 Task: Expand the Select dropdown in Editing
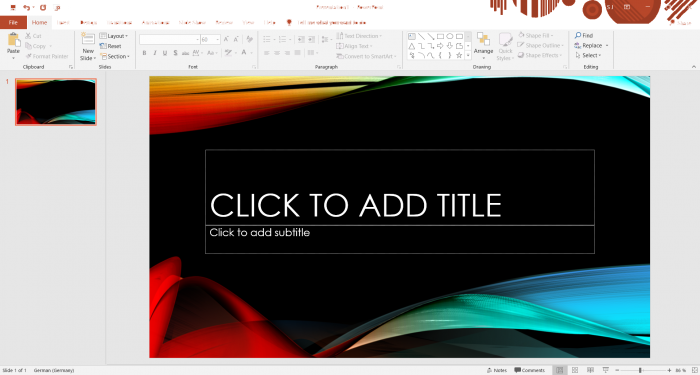coord(588,55)
